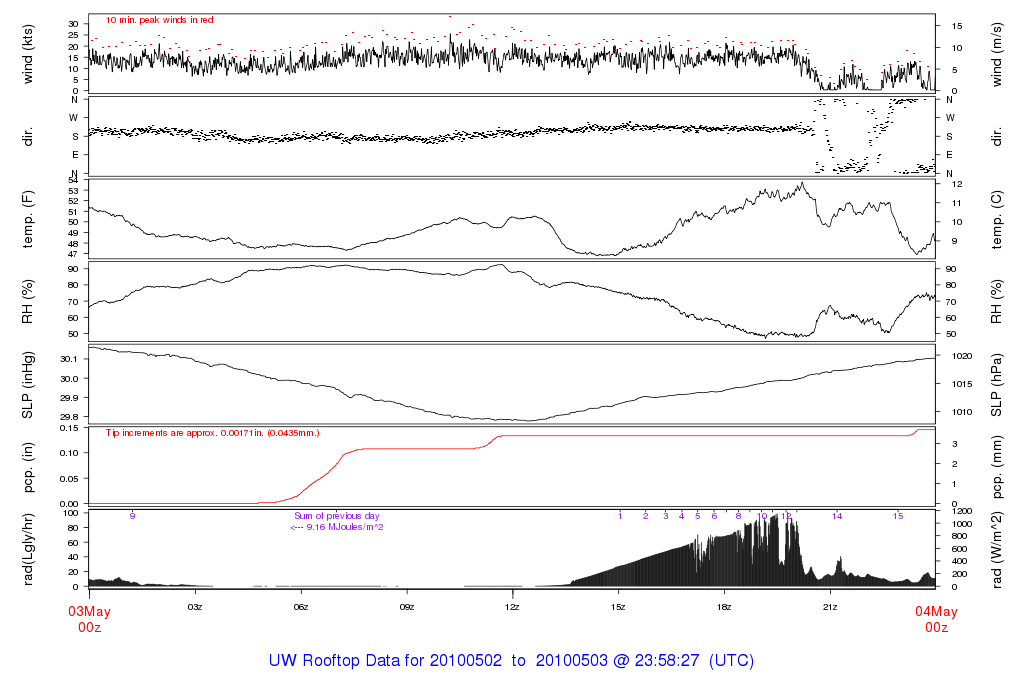Select the "pcp. (mm)" axis label
The width and height of the screenshot is (1024, 700).
pos(1000,466)
